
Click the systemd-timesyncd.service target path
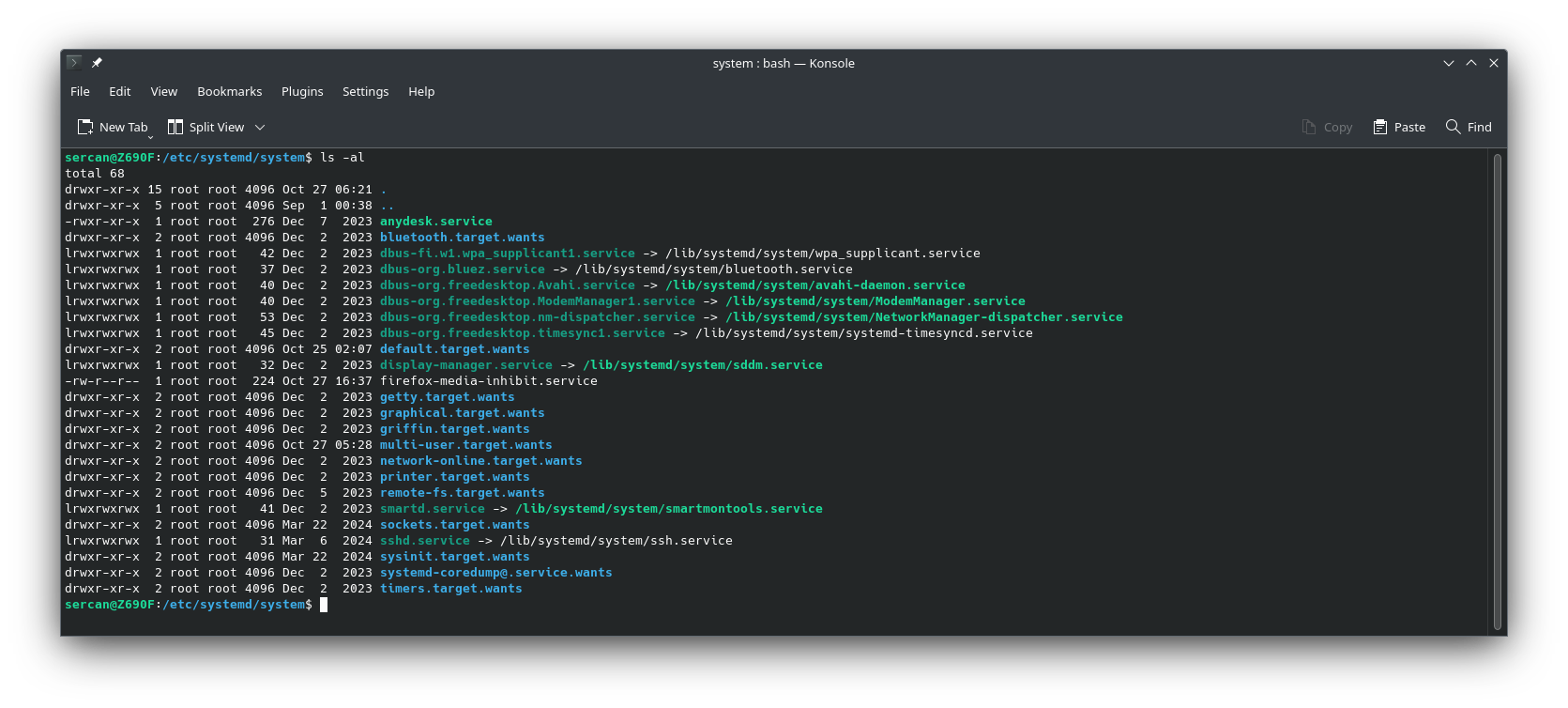[x=864, y=333]
